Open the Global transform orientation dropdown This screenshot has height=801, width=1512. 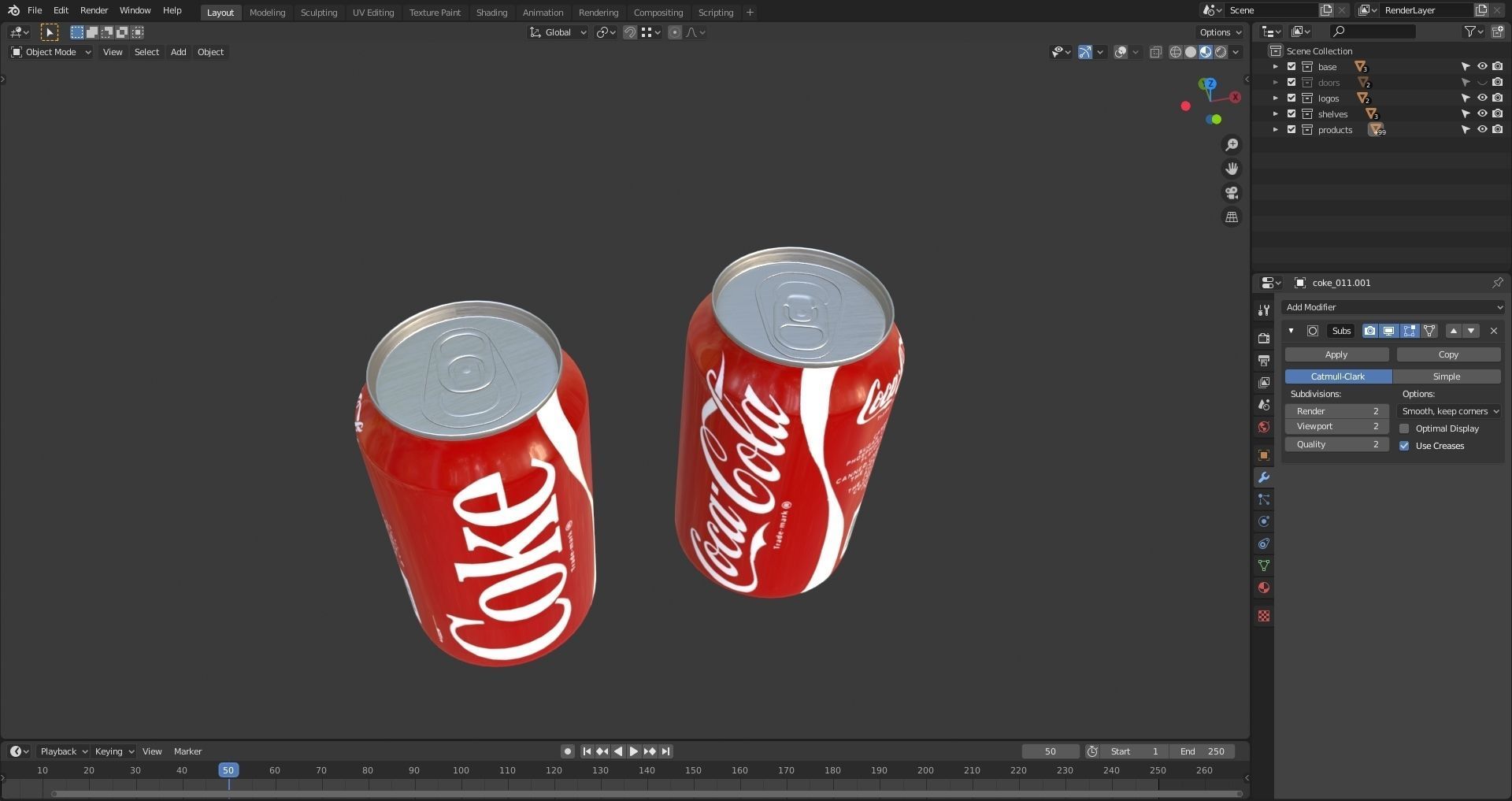(x=558, y=32)
